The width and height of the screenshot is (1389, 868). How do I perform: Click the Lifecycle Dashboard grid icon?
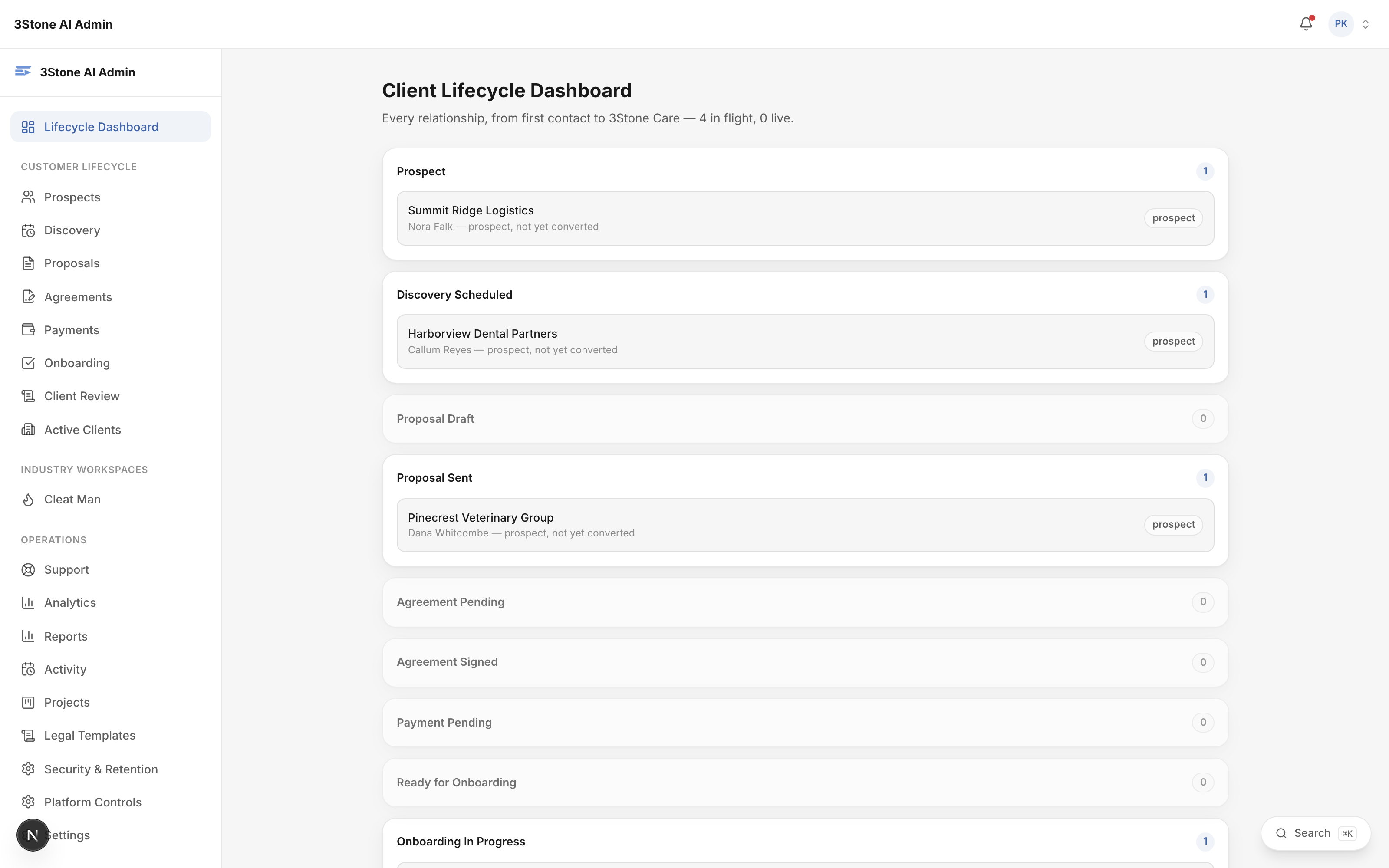point(28,127)
